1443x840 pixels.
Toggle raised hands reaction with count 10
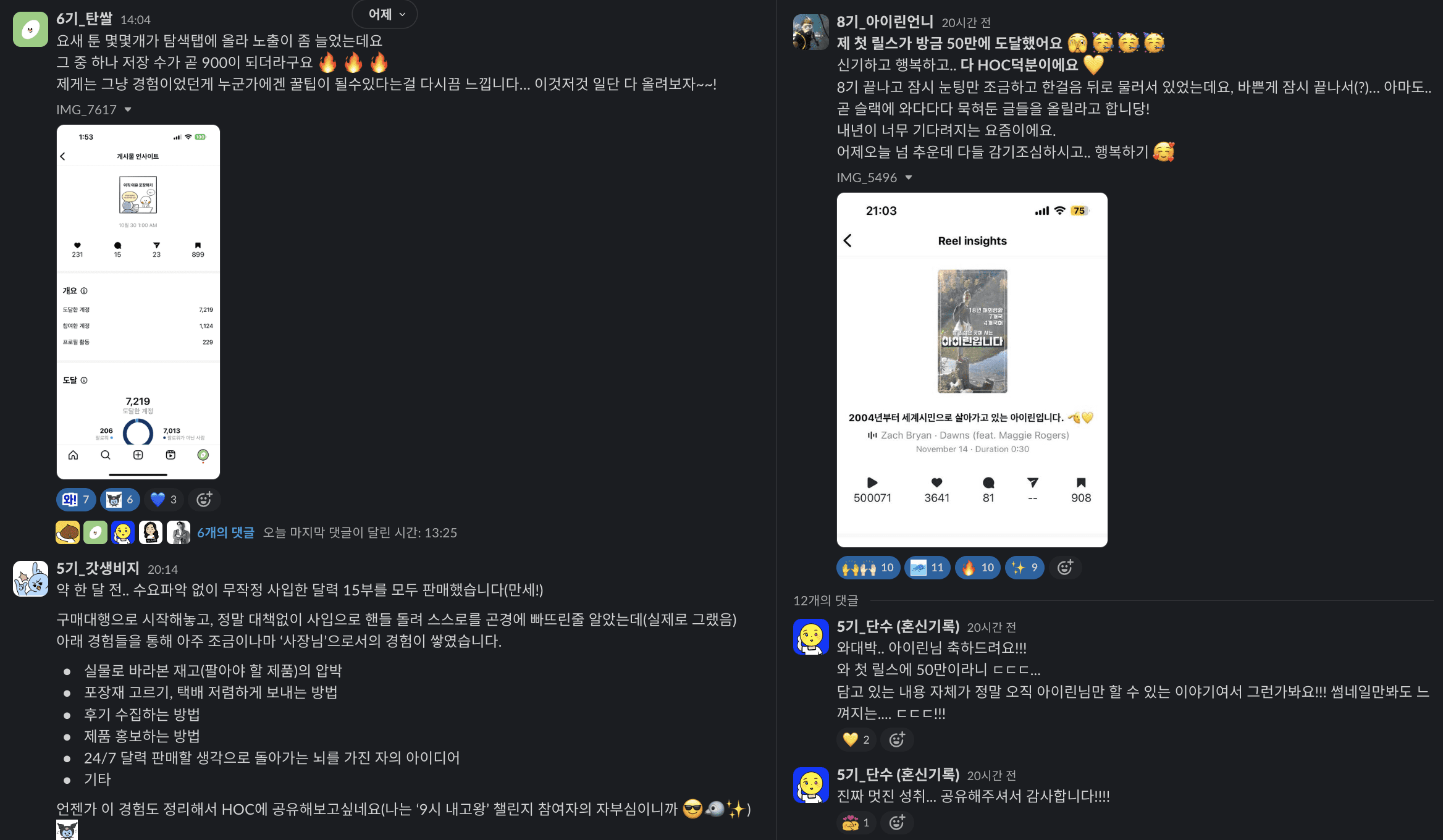click(x=868, y=567)
